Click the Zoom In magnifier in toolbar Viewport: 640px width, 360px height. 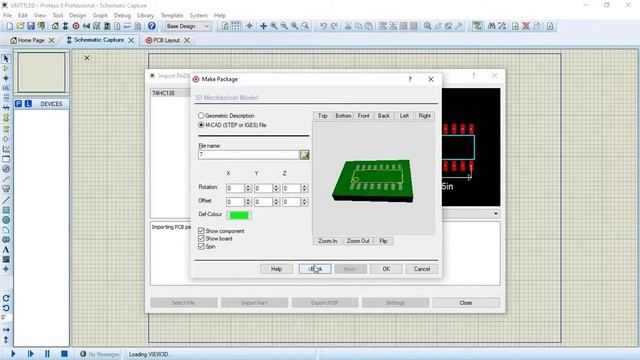[x=274, y=26]
